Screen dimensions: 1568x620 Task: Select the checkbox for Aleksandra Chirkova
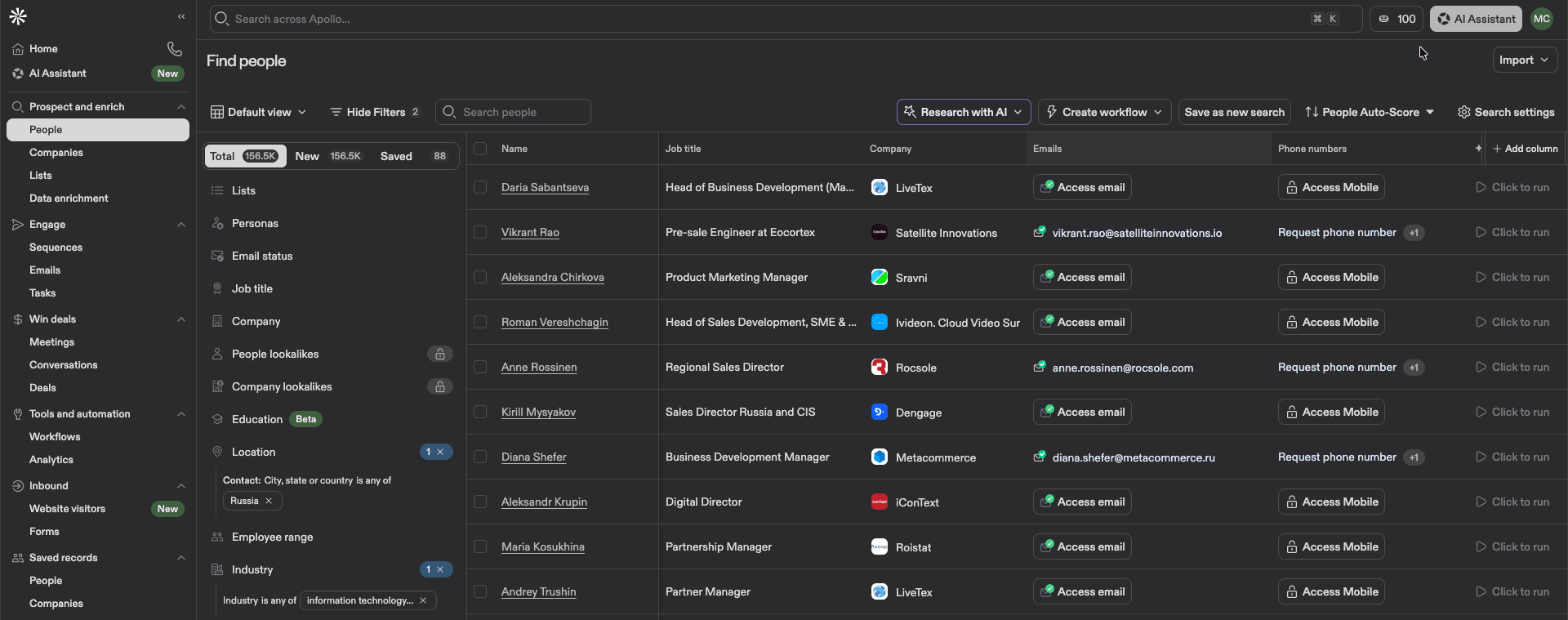click(x=480, y=277)
